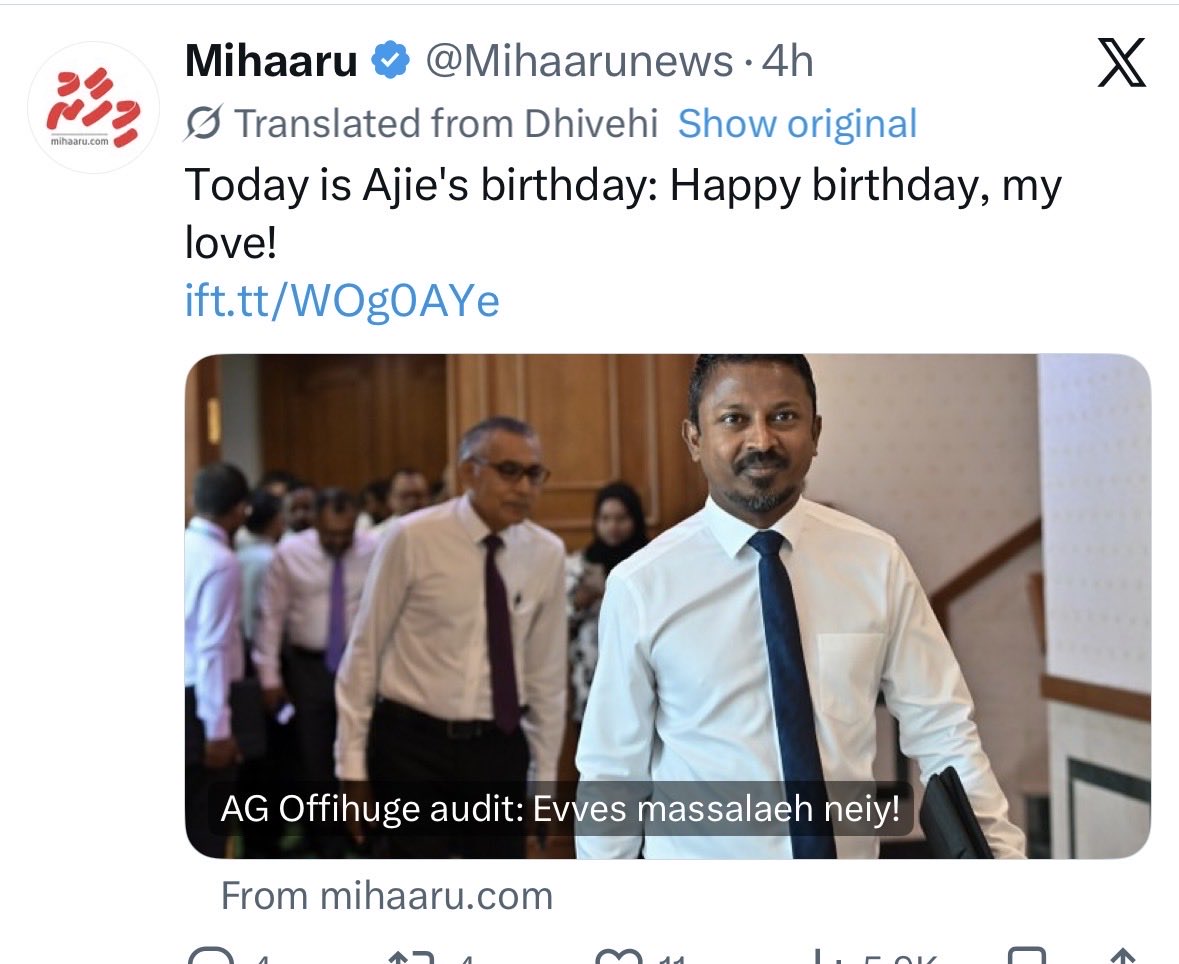
Task: Open the article card photo
Action: [x=668, y=606]
